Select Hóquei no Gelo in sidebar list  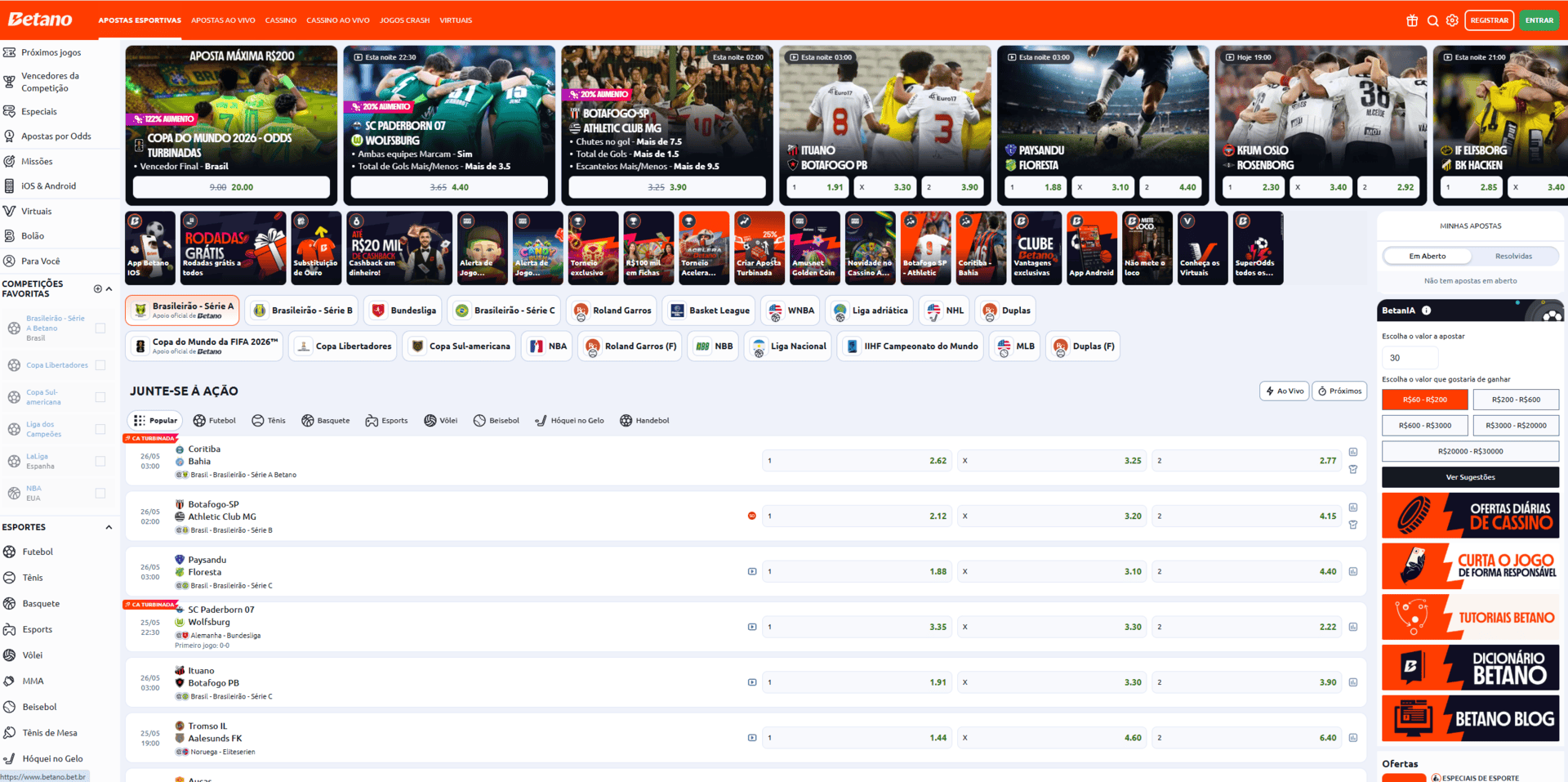pos(52,759)
